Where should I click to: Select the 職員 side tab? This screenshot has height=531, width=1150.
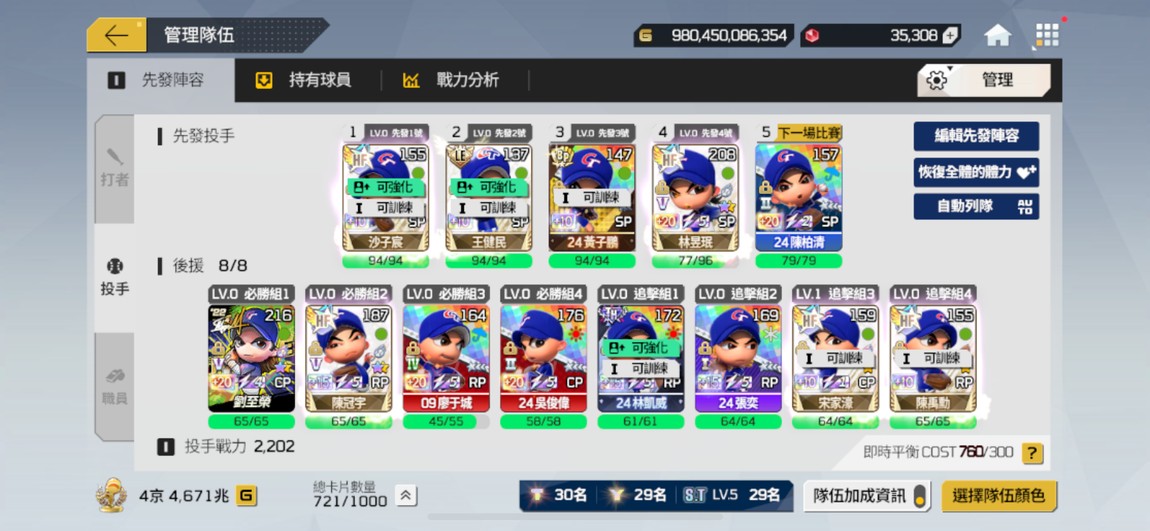pos(114,387)
